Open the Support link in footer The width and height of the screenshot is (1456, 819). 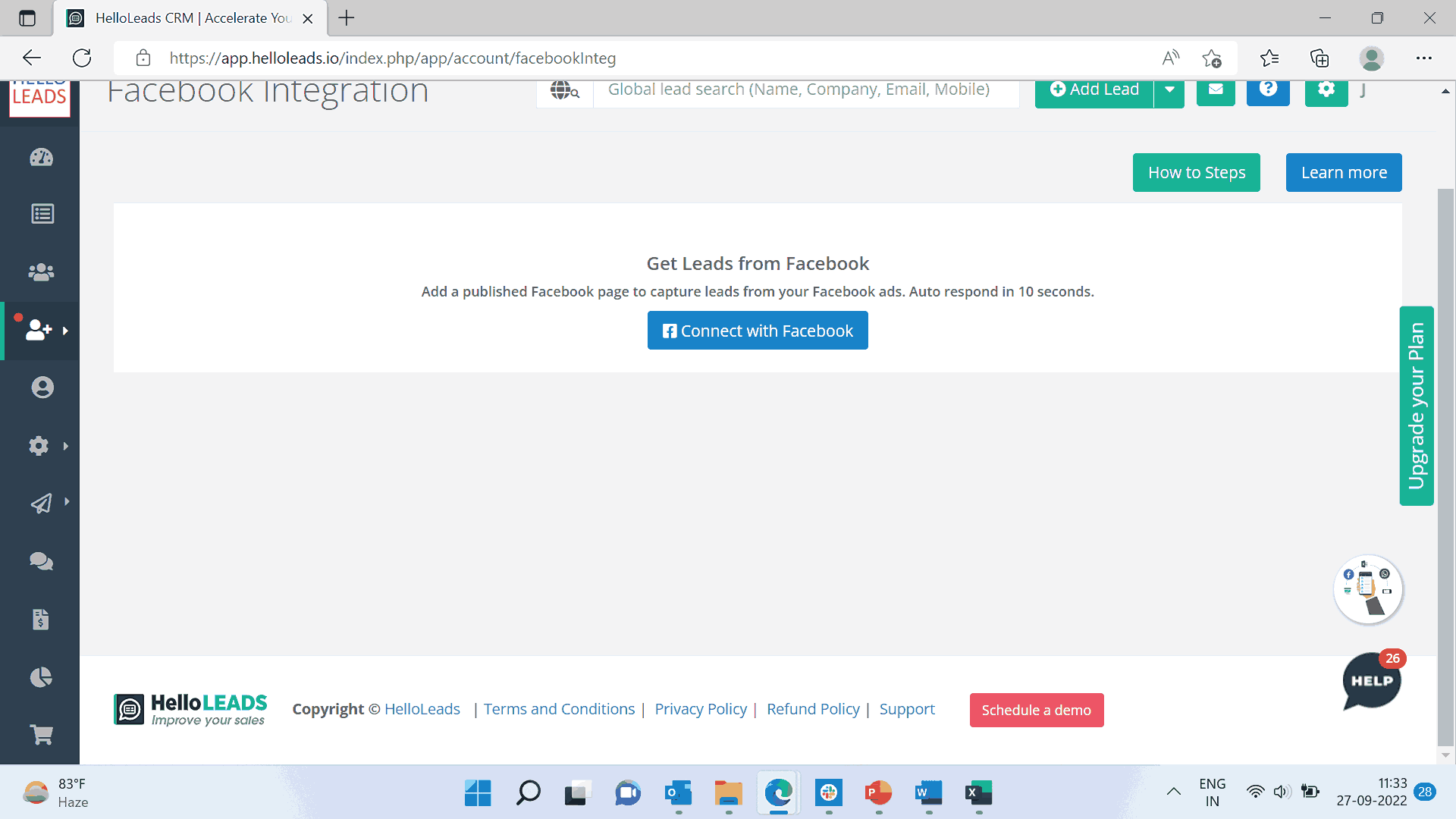[x=907, y=709]
